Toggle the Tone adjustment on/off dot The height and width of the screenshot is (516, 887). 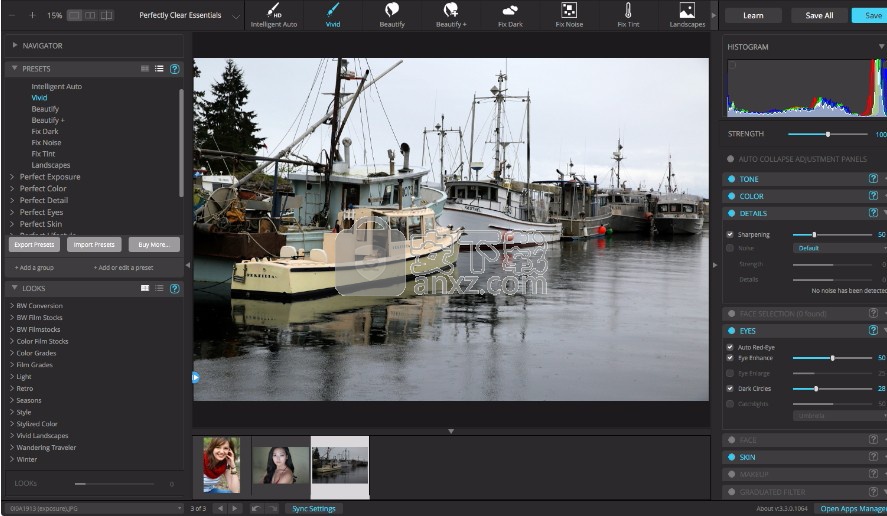tap(731, 179)
